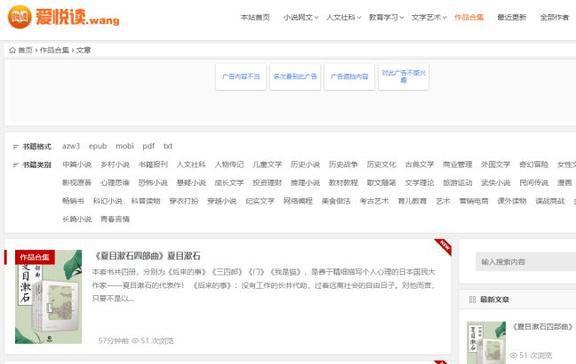Open the 教材教程 category

[343, 183]
